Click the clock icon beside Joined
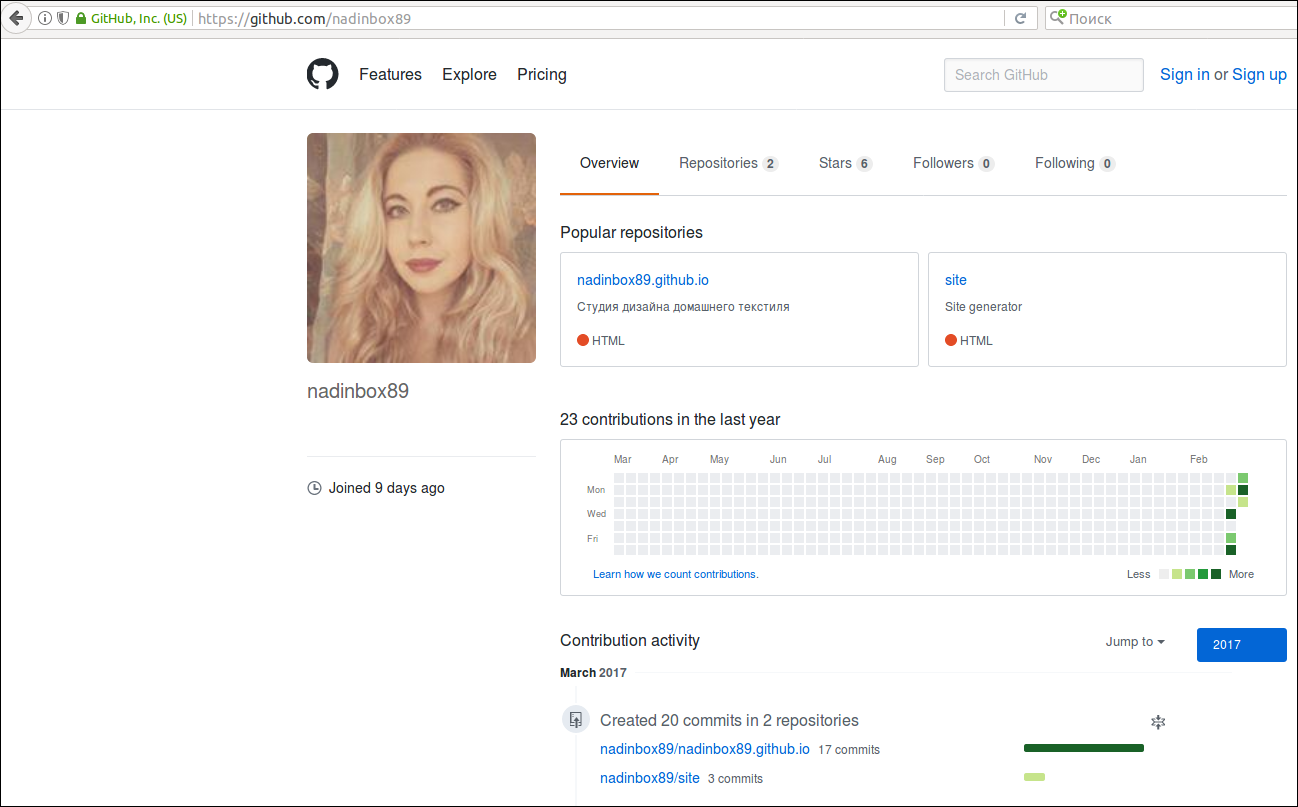The image size is (1298, 807). click(314, 488)
